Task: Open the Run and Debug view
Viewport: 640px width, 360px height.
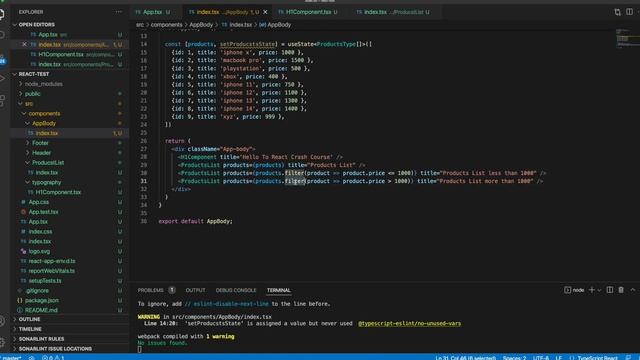Action: coord(2,78)
